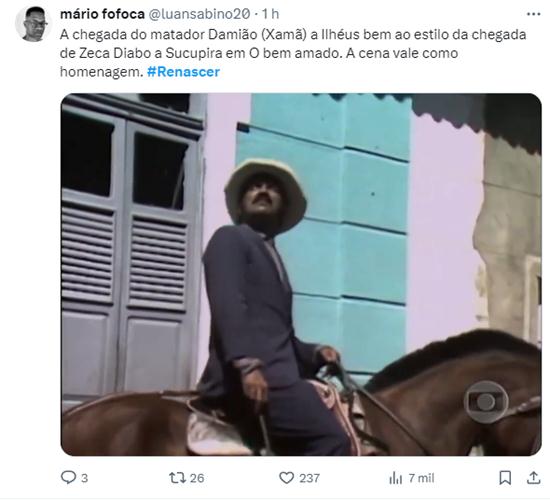The height and width of the screenshot is (500, 550).
Task: Open the 26 reposts count
Action: point(197,478)
